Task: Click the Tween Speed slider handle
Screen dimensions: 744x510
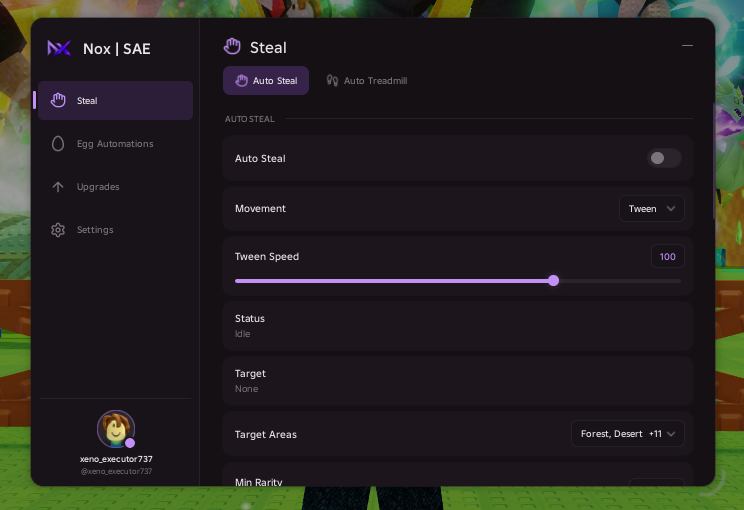Action: (x=553, y=281)
